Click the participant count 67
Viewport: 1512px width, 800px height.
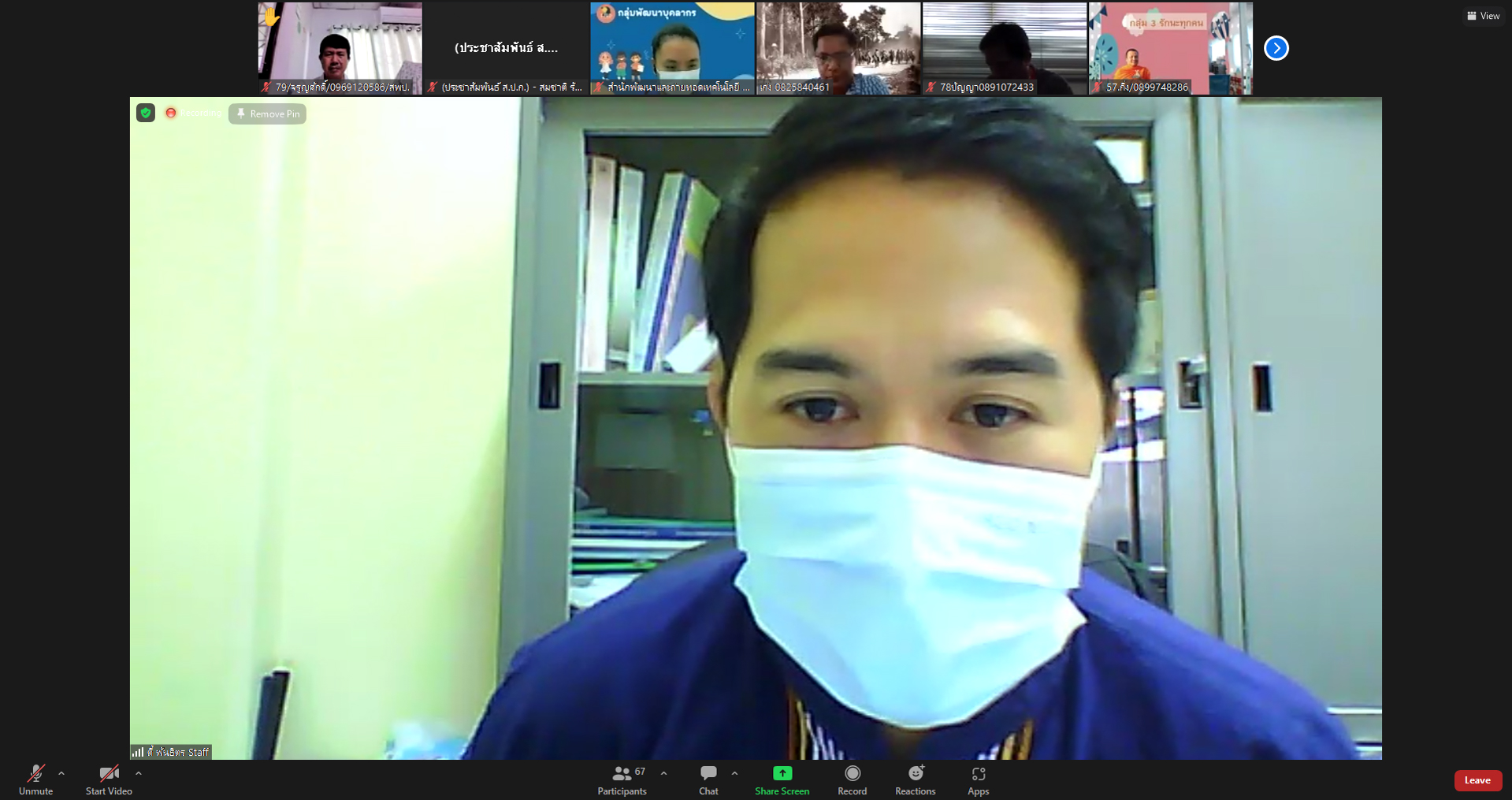pyautogui.click(x=640, y=772)
